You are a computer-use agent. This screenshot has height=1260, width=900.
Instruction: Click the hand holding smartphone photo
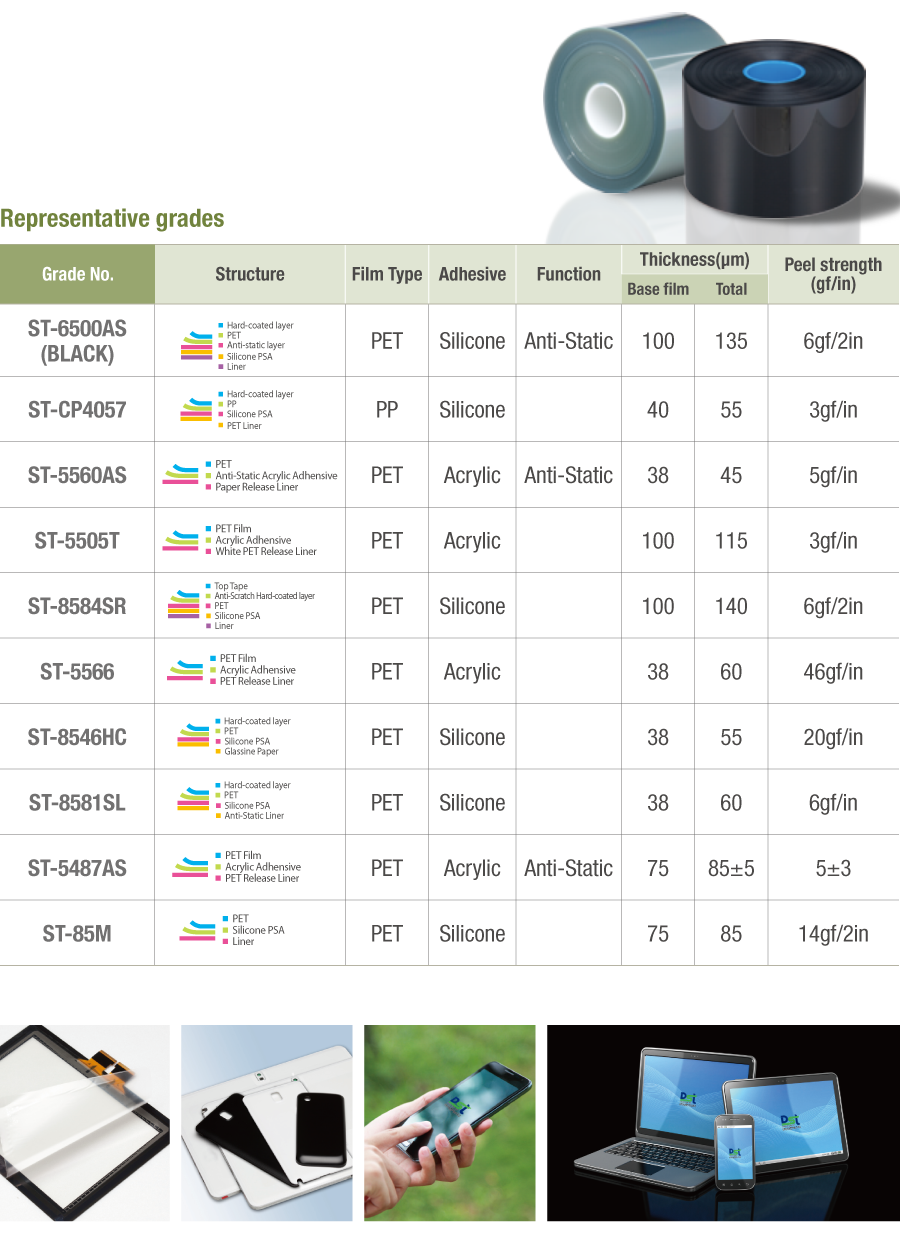coord(449,1122)
